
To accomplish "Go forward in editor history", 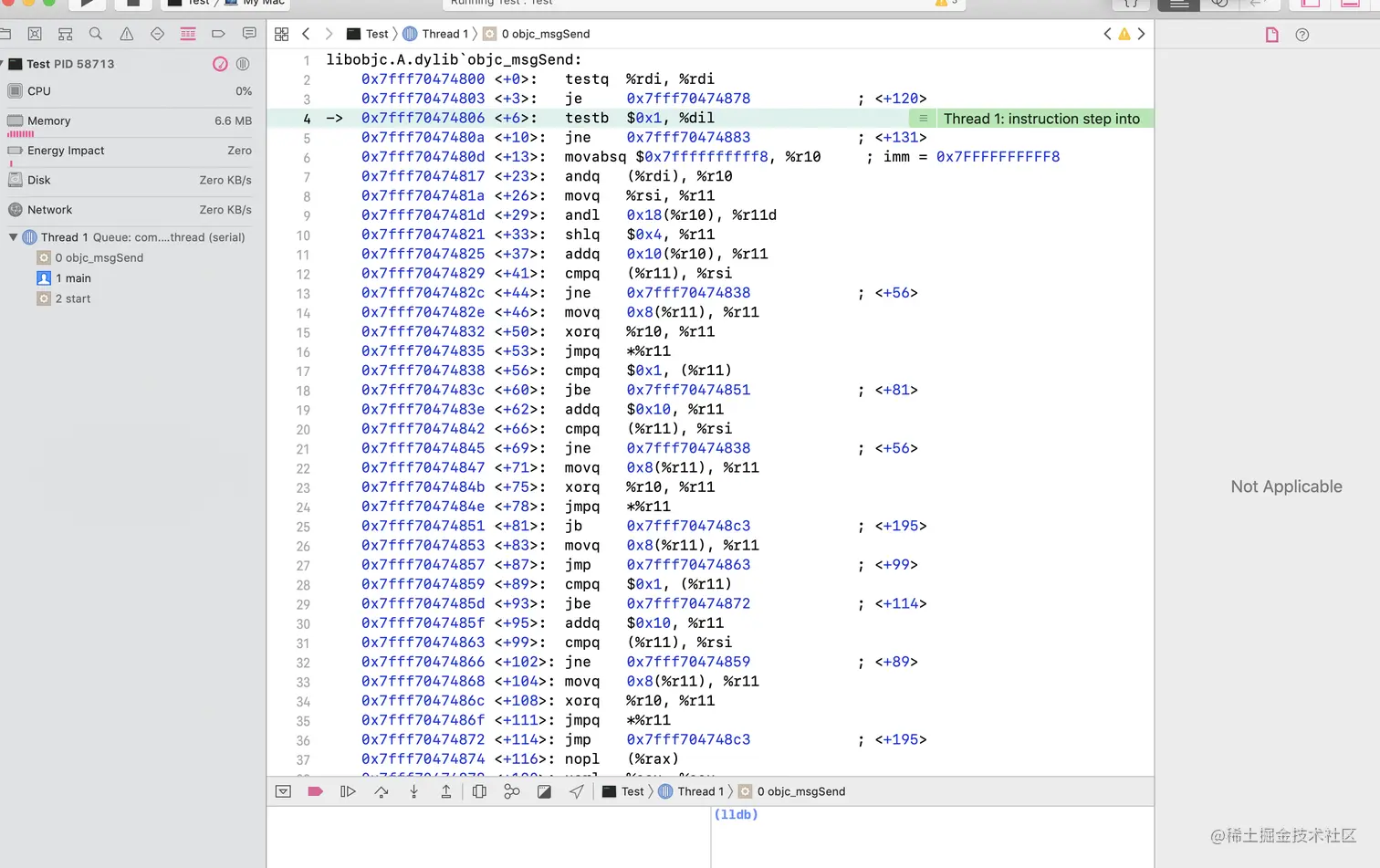I will click(x=329, y=34).
